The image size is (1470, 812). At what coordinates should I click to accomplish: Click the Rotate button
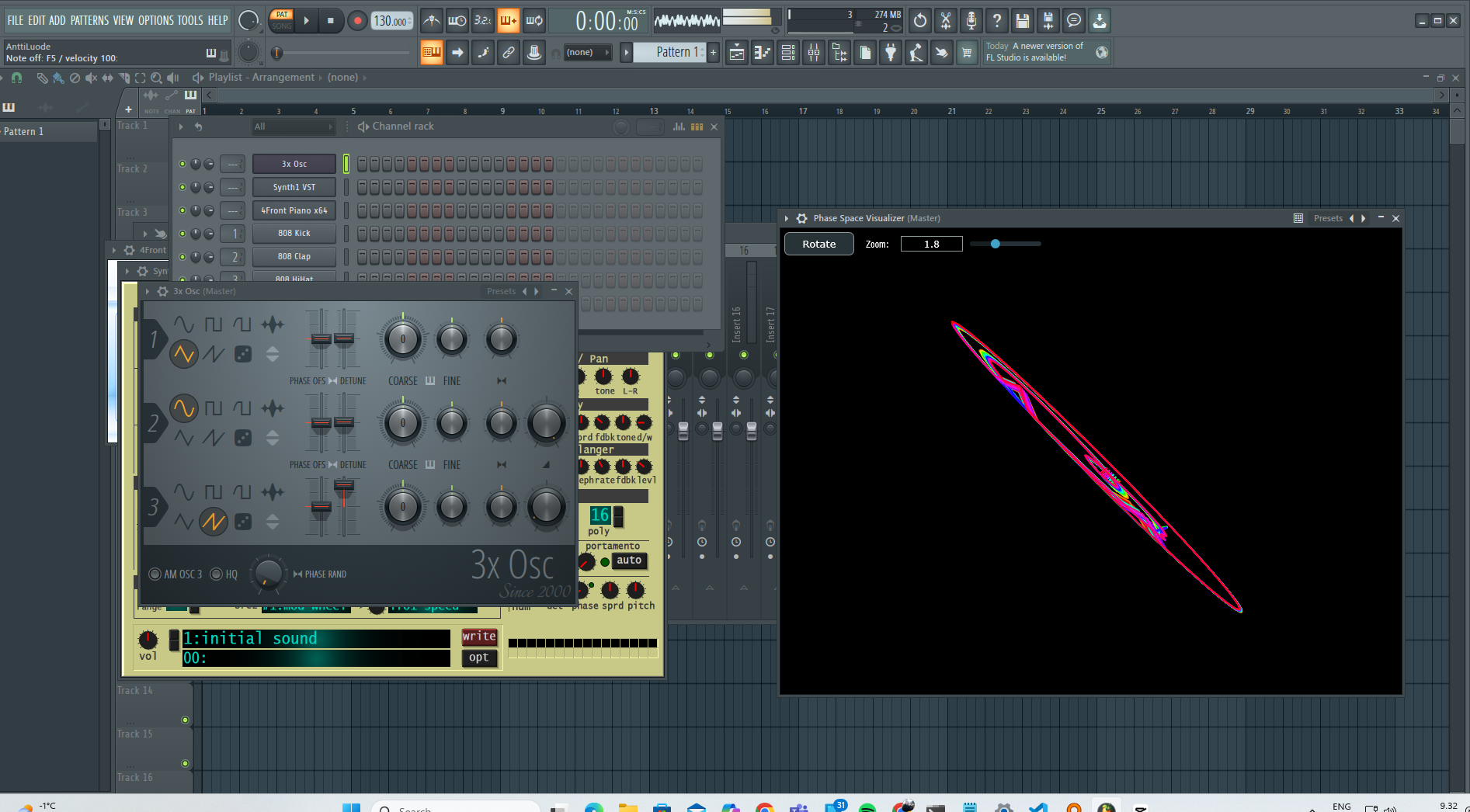(x=818, y=244)
